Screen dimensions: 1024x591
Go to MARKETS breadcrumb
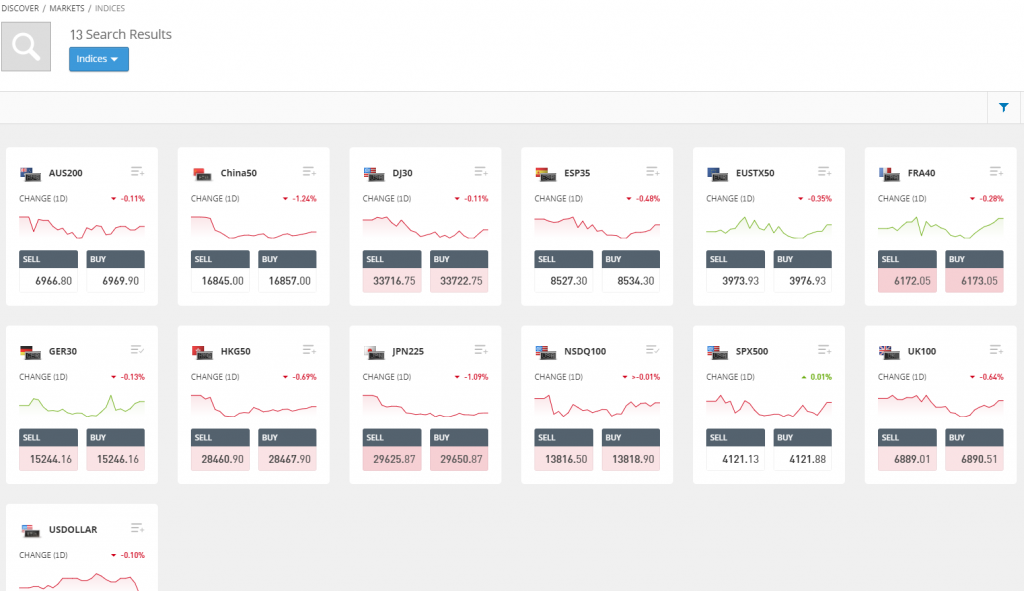[67, 8]
